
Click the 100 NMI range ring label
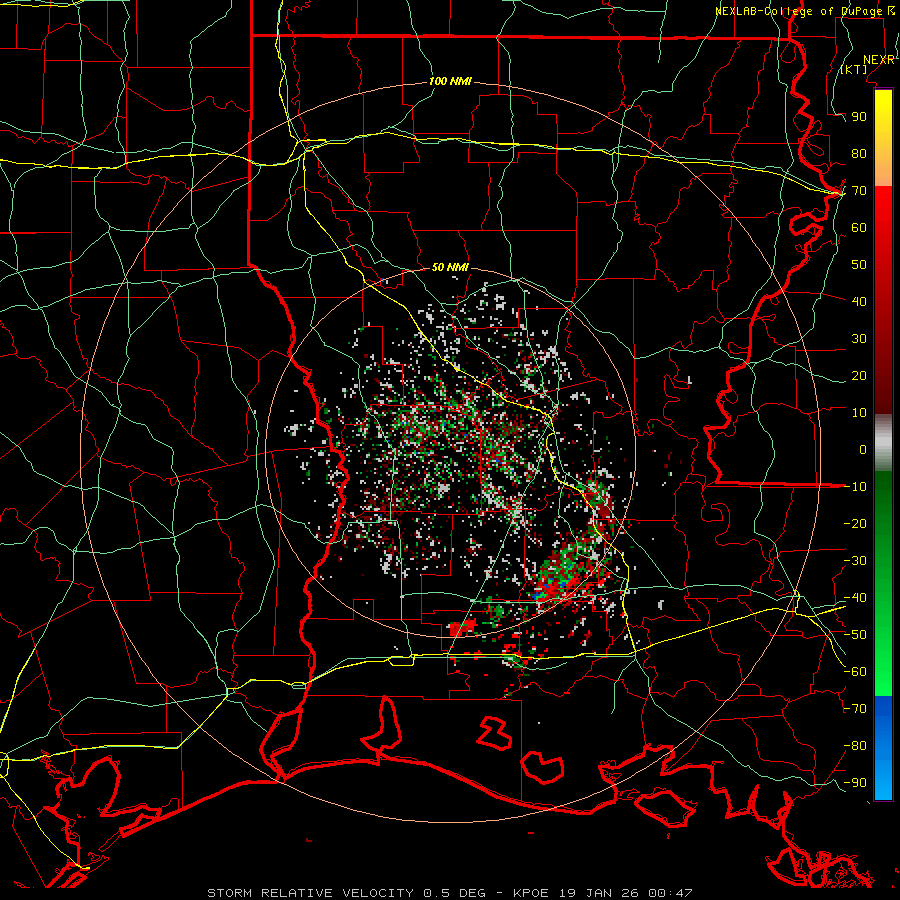[450, 82]
